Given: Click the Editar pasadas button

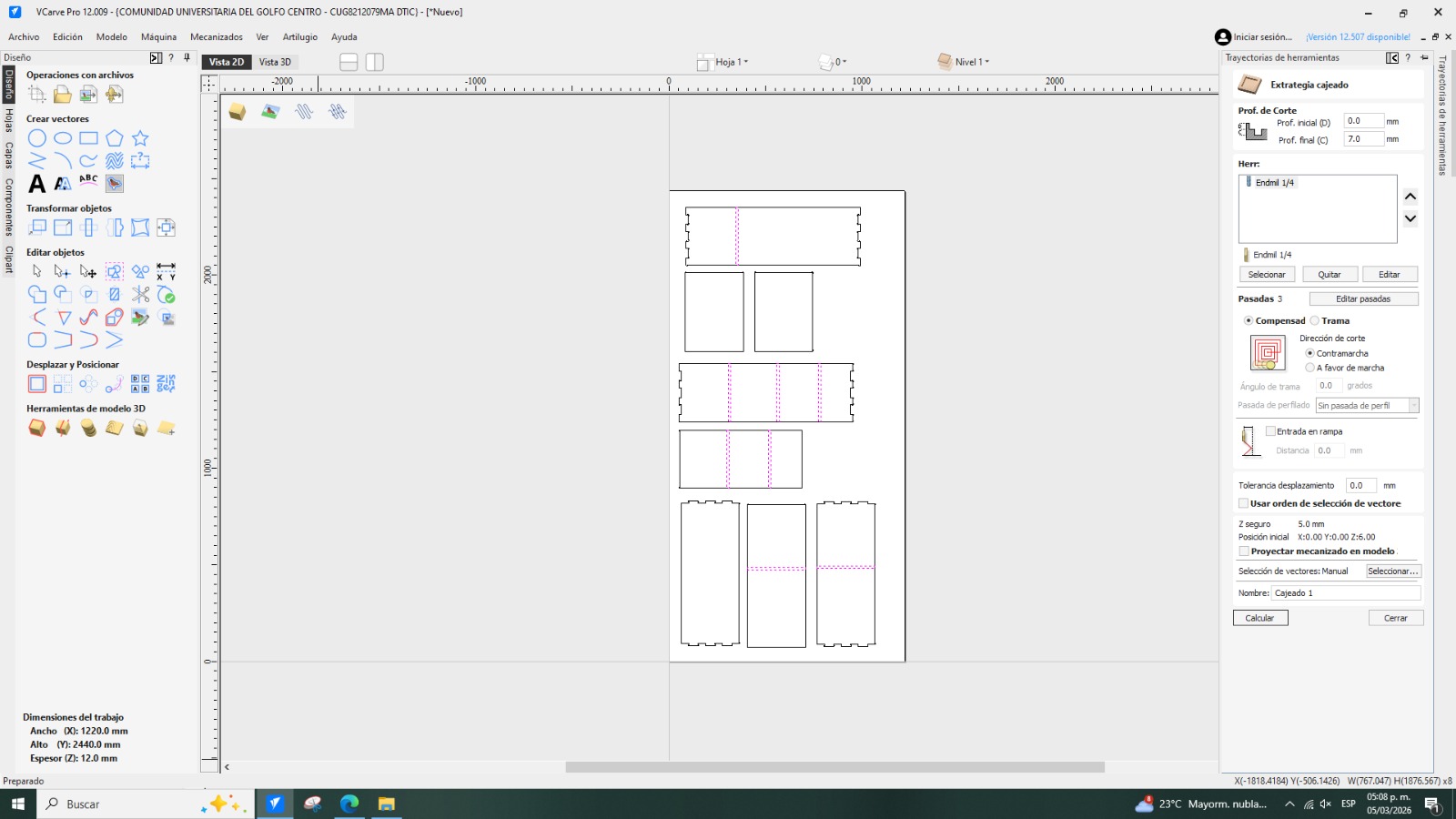Looking at the screenshot, I should 1362,299.
